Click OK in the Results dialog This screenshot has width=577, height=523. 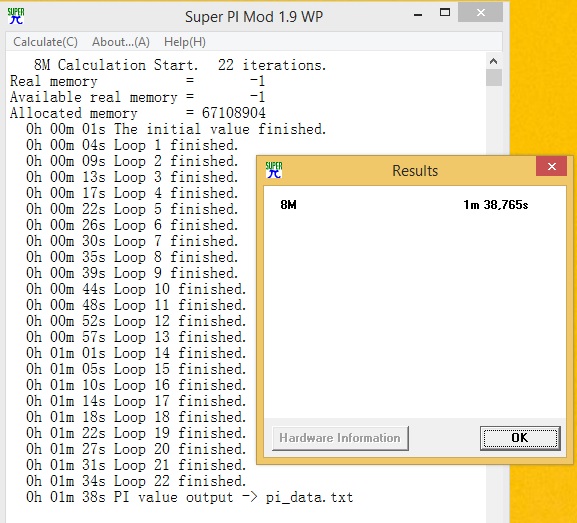coord(520,438)
